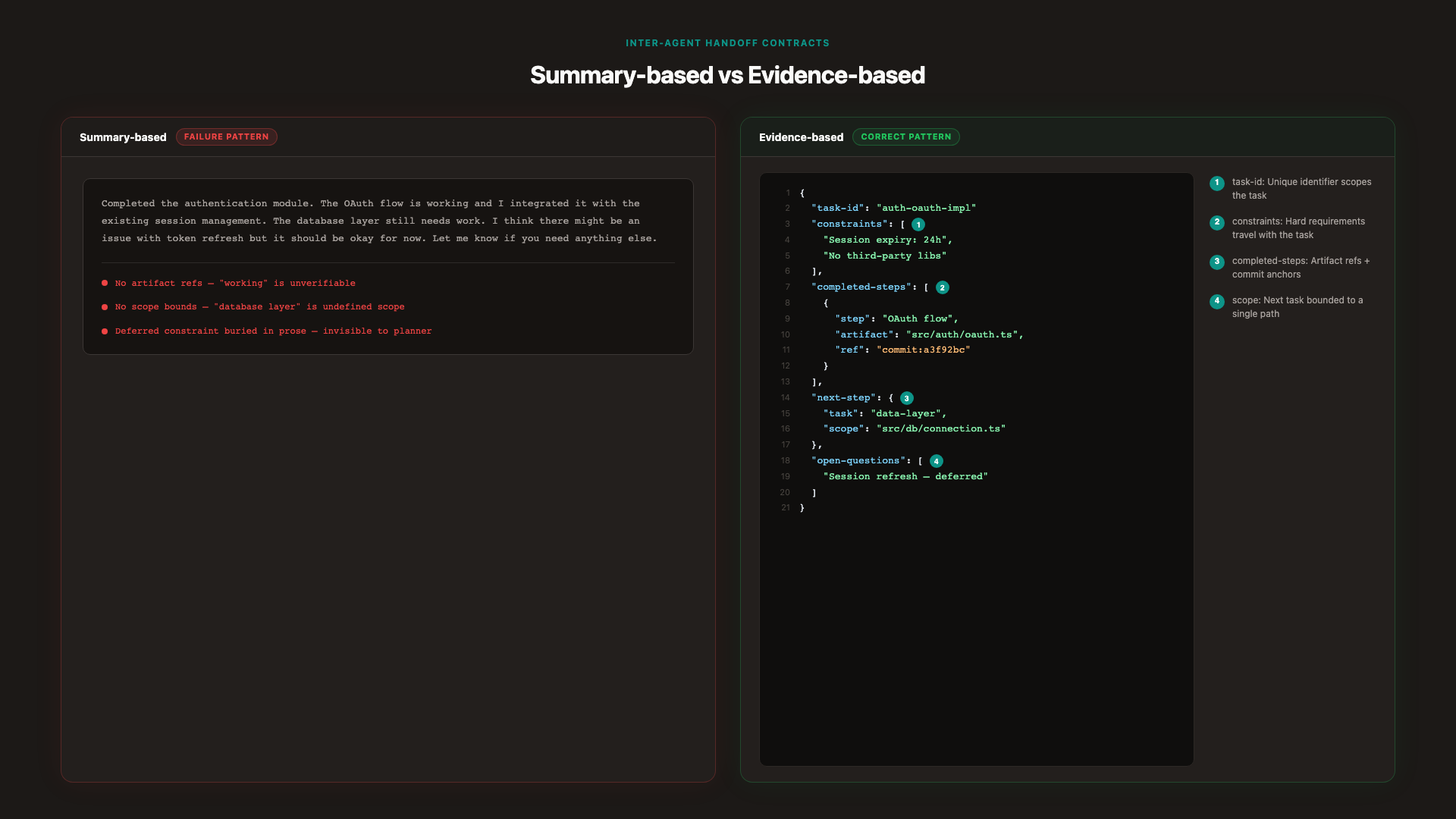
Task: Select legend badge 3 next to completed-steps note
Action: [x=1217, y=262]
